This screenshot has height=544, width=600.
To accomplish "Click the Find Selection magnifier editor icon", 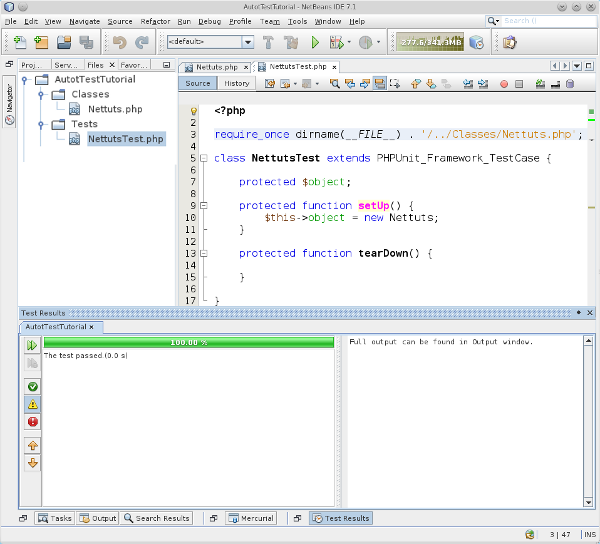I will pyautogui.click(x=334, y=84).
